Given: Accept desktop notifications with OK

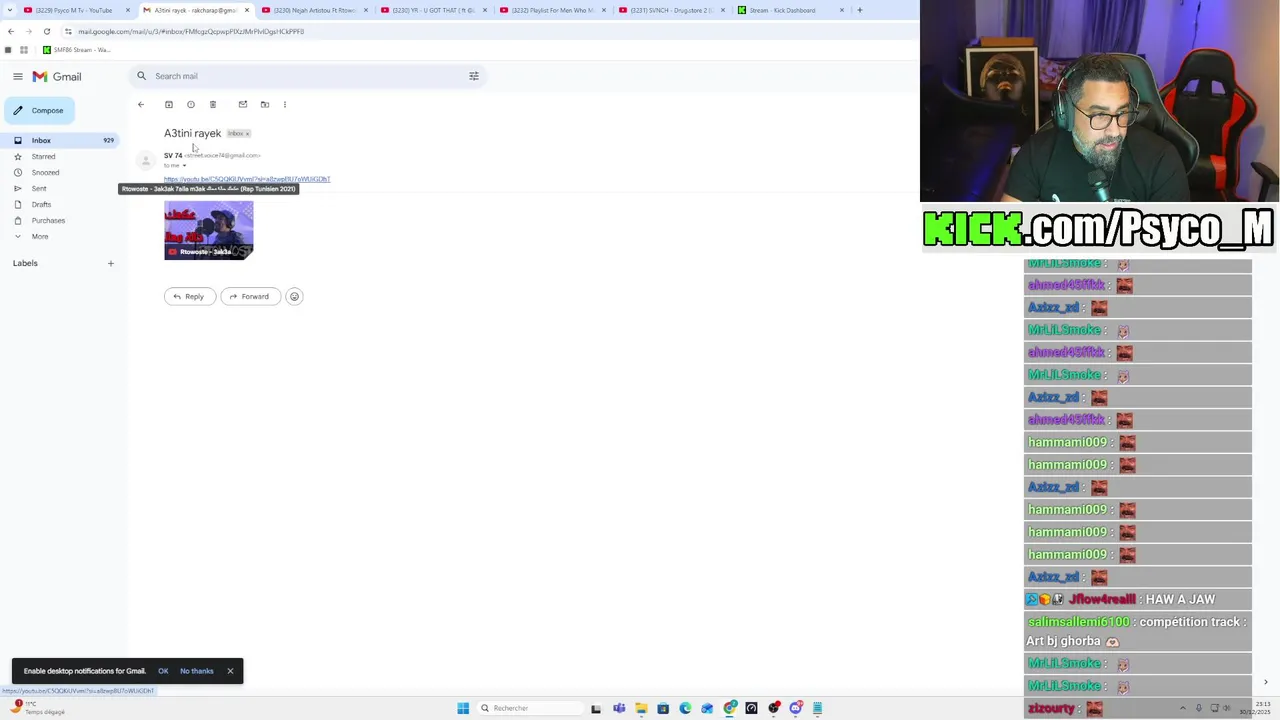Looking at the screenshot, I should coord(163,671).
